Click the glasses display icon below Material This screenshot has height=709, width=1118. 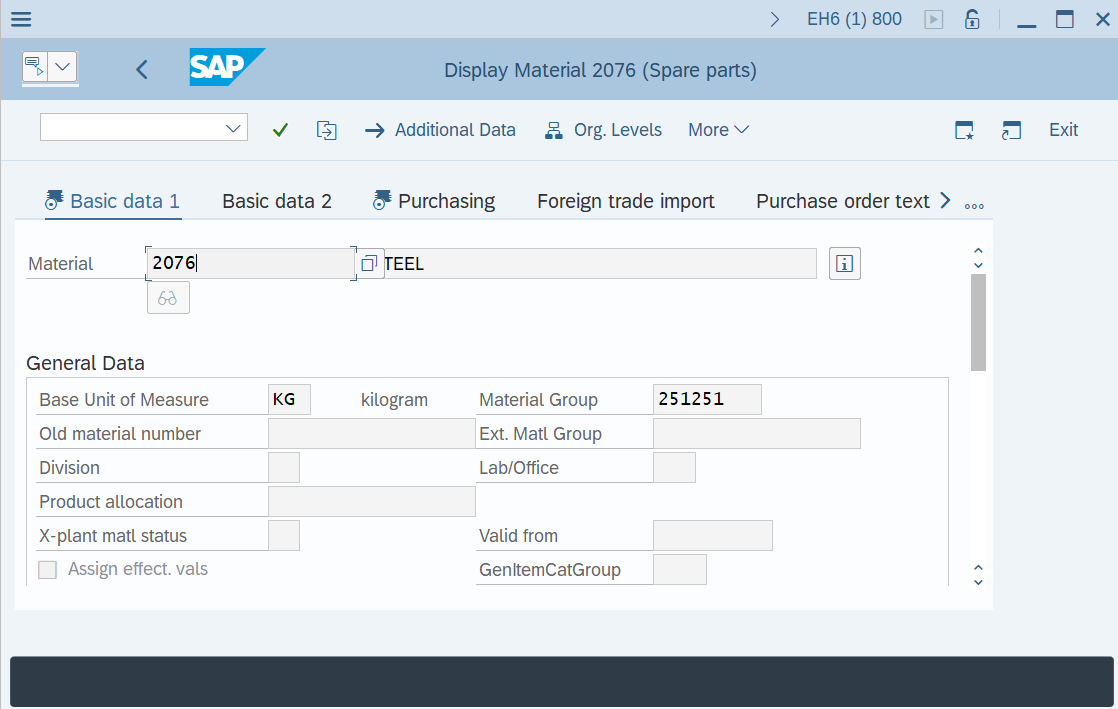pyautogui.click(x=168, y=298)
